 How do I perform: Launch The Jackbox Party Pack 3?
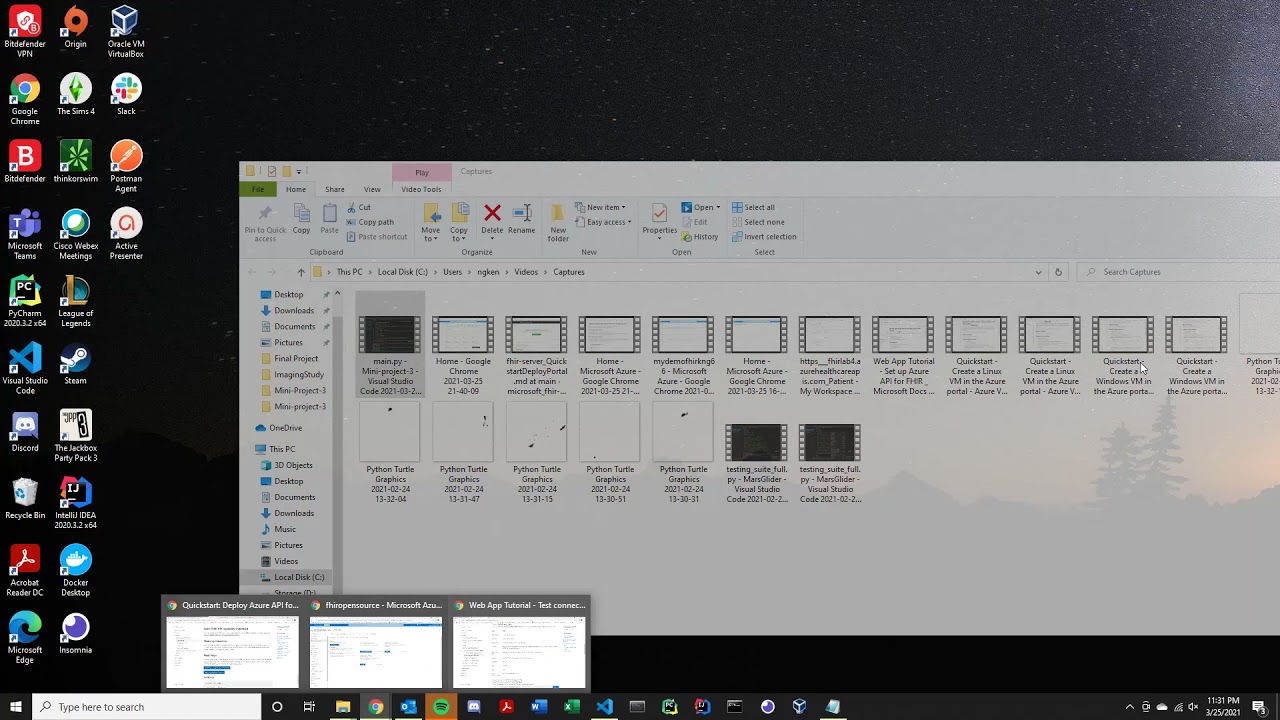tap(75, 435)
